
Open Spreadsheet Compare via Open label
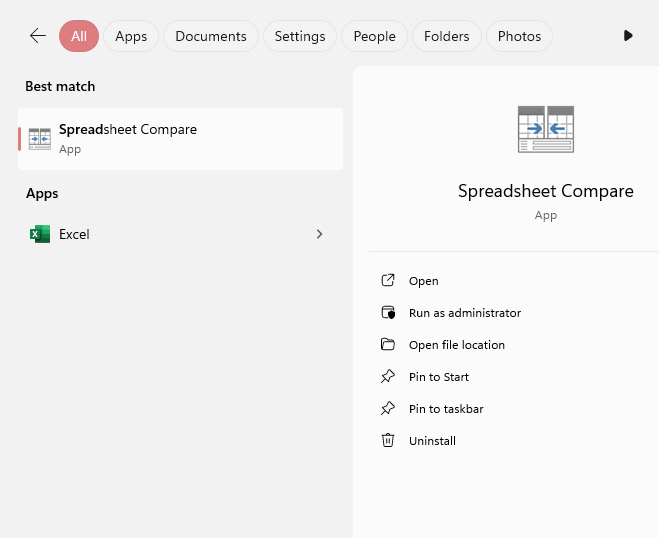[x=424, y=281]
